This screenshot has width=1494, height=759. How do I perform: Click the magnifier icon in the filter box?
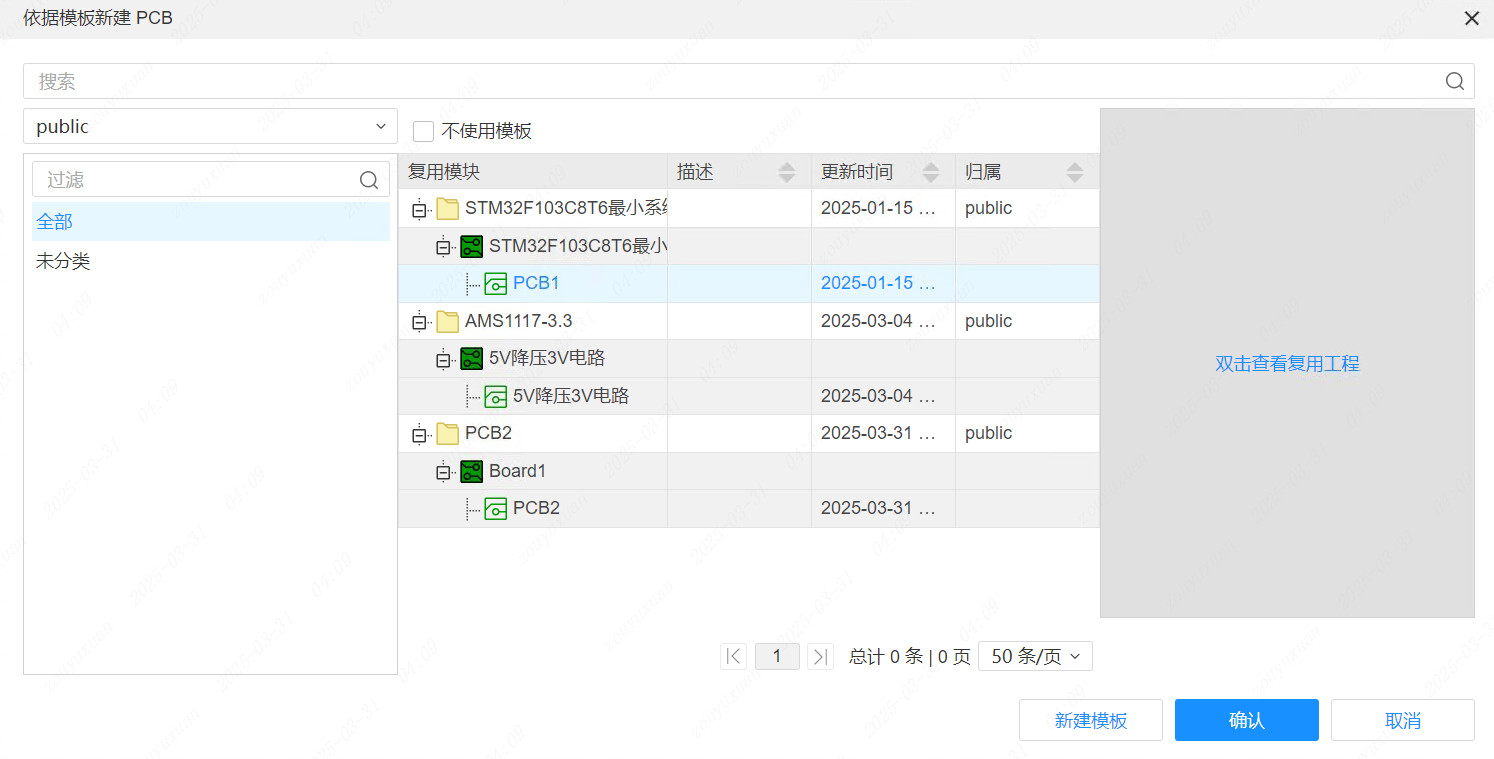click(x=368, y=179)
